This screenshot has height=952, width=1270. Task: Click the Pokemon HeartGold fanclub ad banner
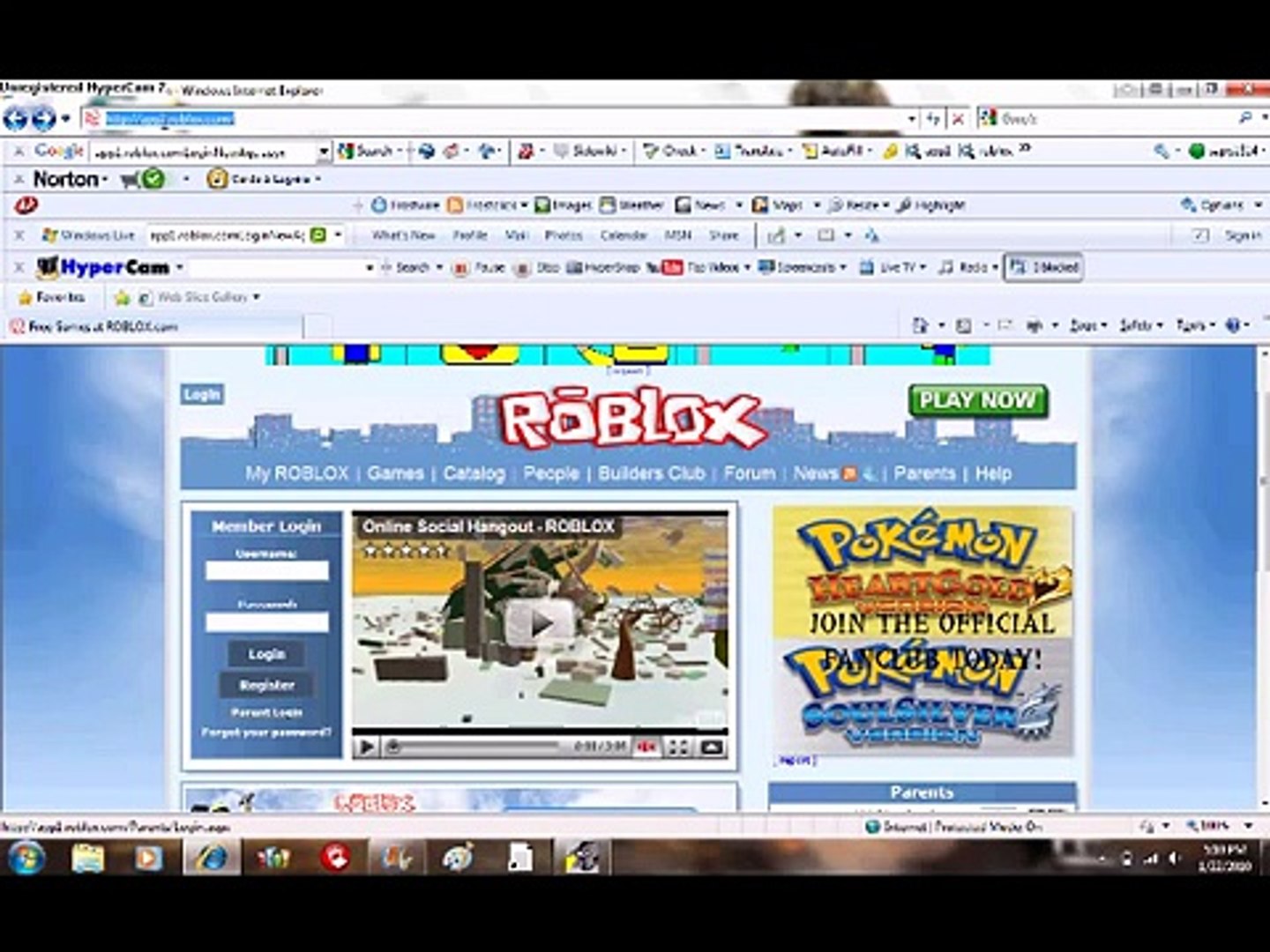point(923,630)
